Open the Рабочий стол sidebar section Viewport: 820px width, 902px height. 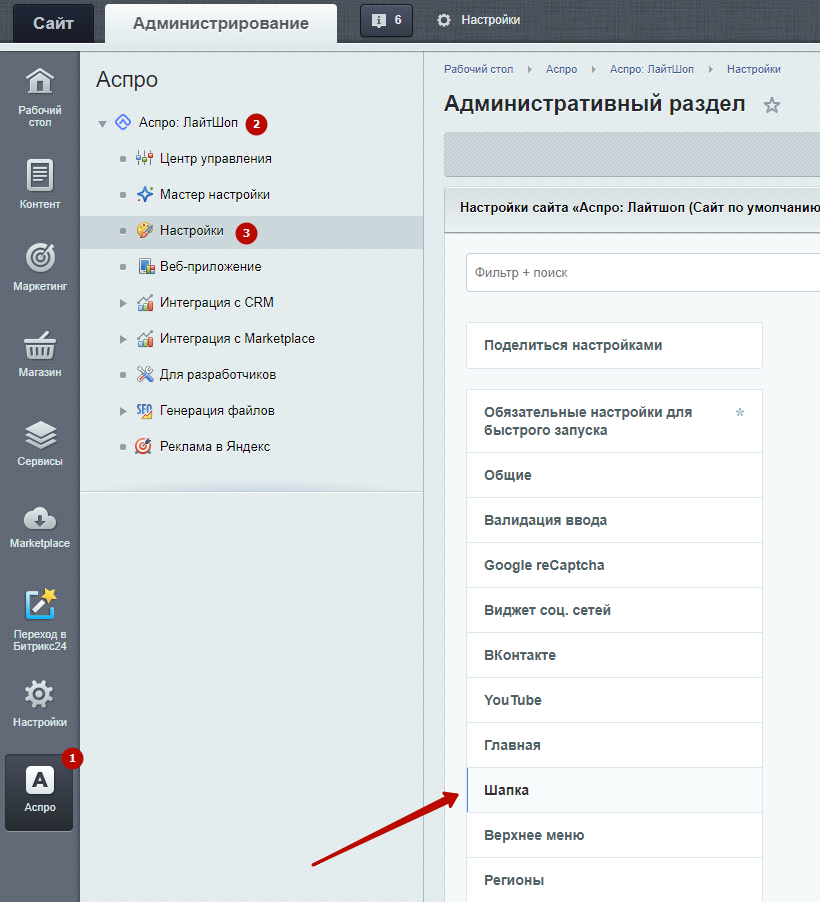coord(40,97)
